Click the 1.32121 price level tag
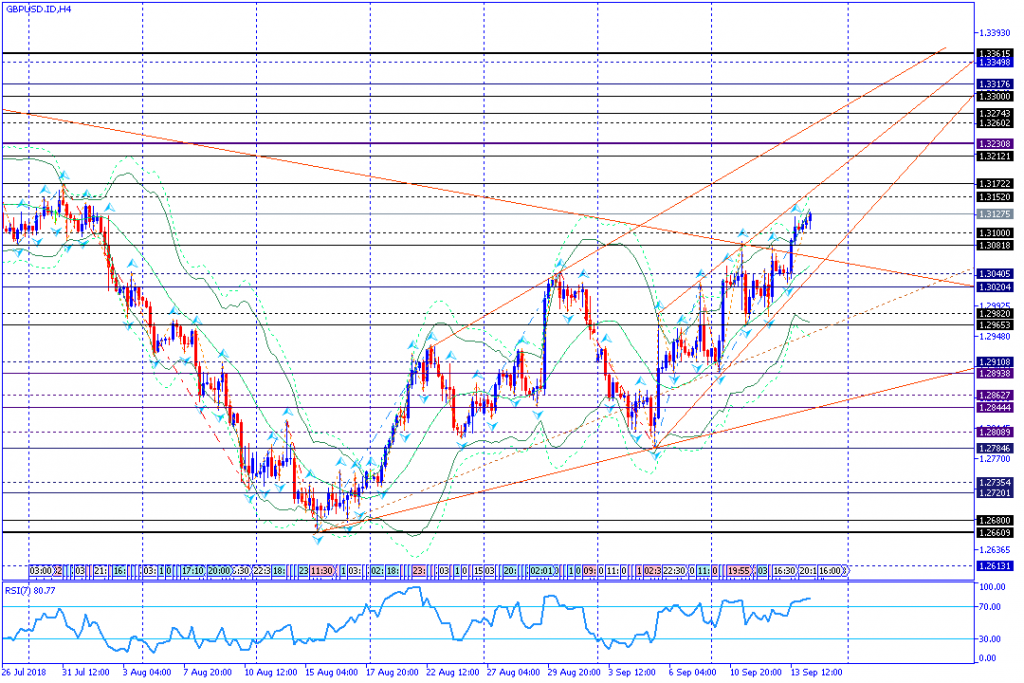This screenshot has height=683, width=1024. tap(994, 156)
